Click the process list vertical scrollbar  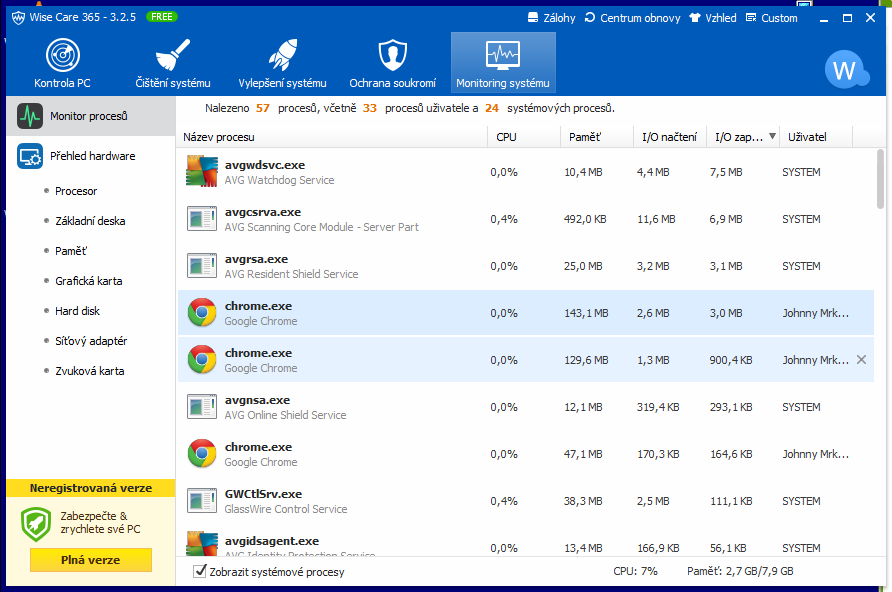881,179
